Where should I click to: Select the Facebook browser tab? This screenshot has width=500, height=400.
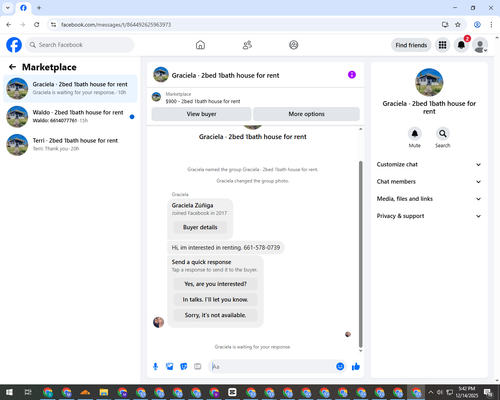click(23, 8)
